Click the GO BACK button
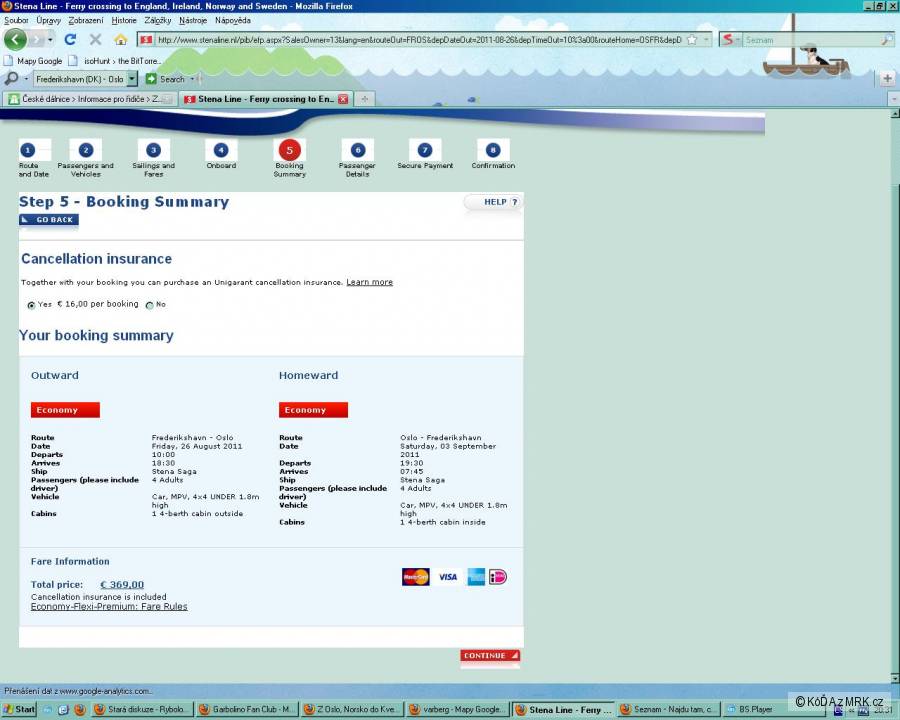The image size is (900, 720). 49,220
